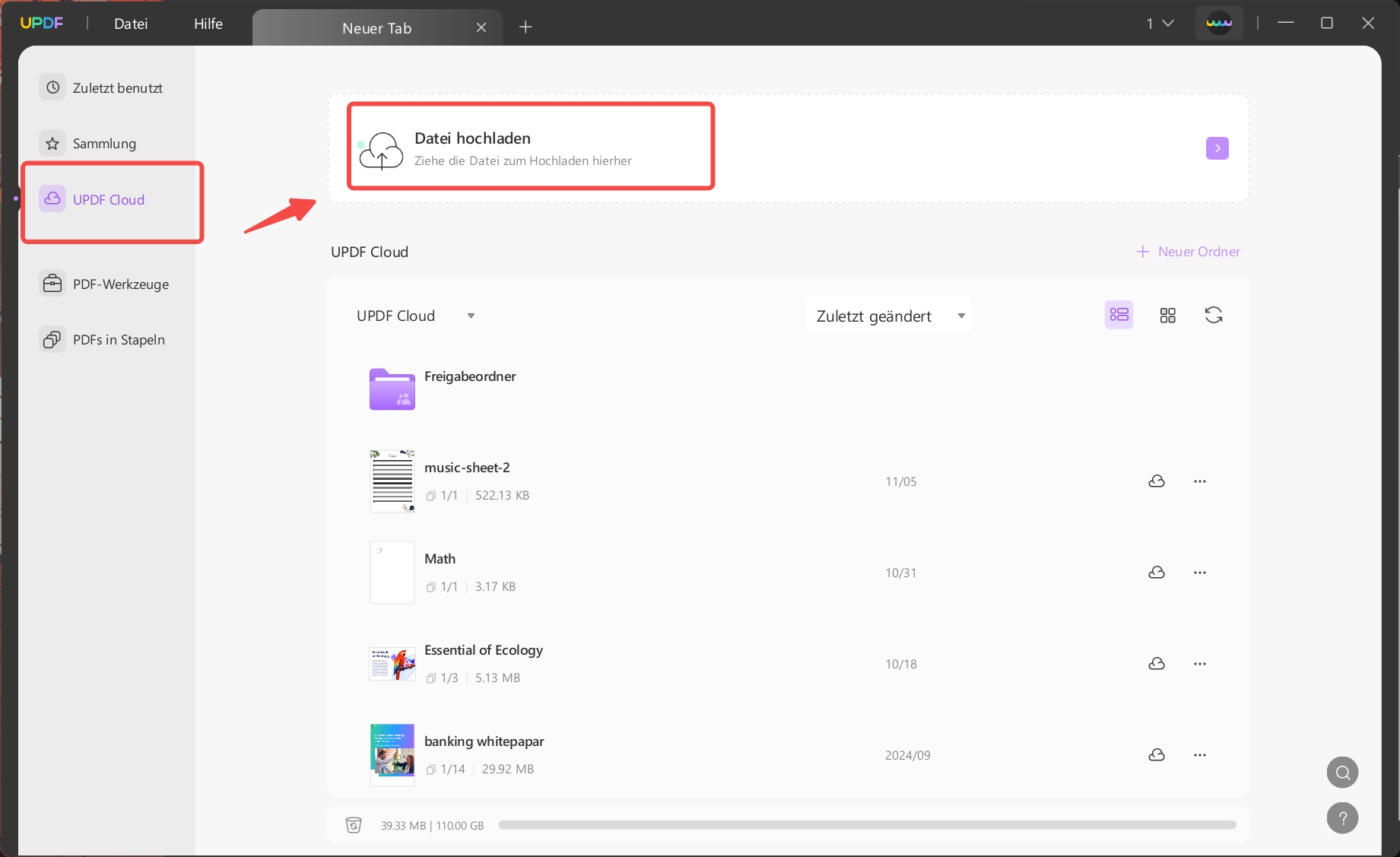Open more options for banking whitepapar

(1200, 755)
